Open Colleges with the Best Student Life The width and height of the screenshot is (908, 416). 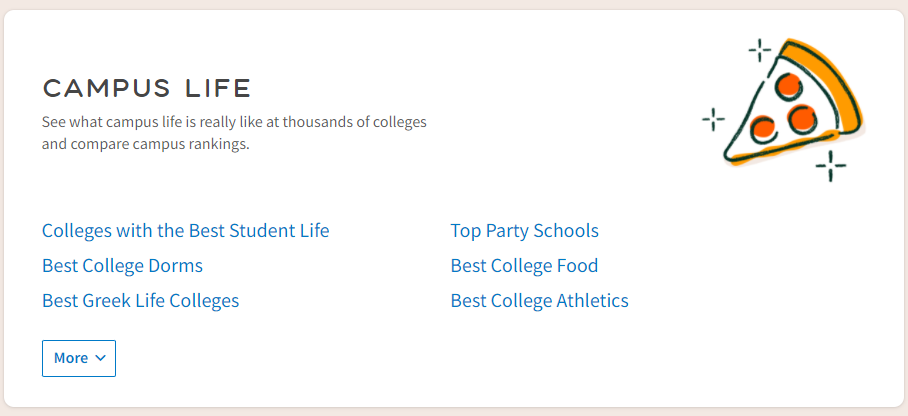[x=185, y=231]
